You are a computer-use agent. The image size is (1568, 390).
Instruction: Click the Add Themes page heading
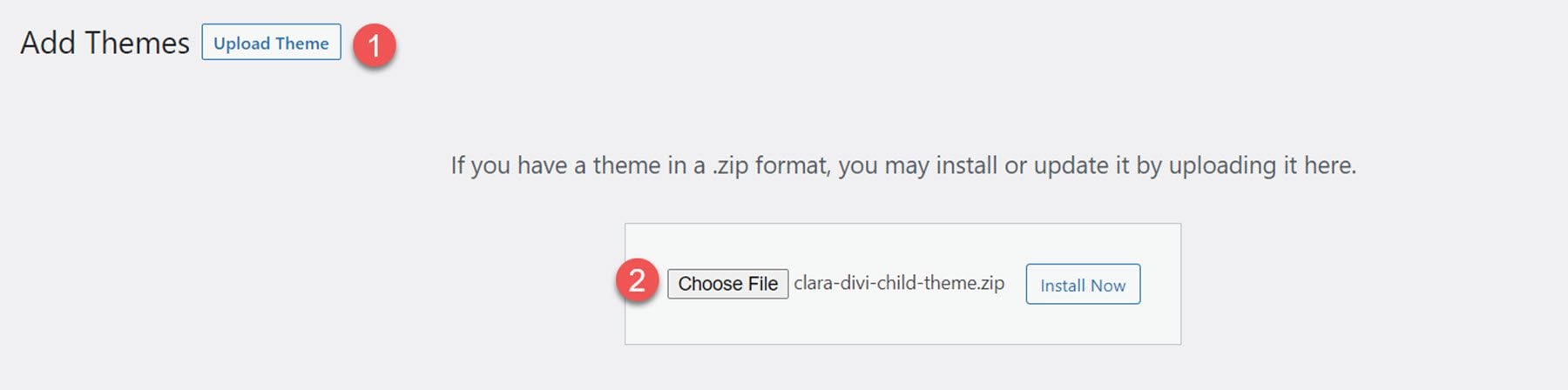pyautogui.click(x=105, y=43)
